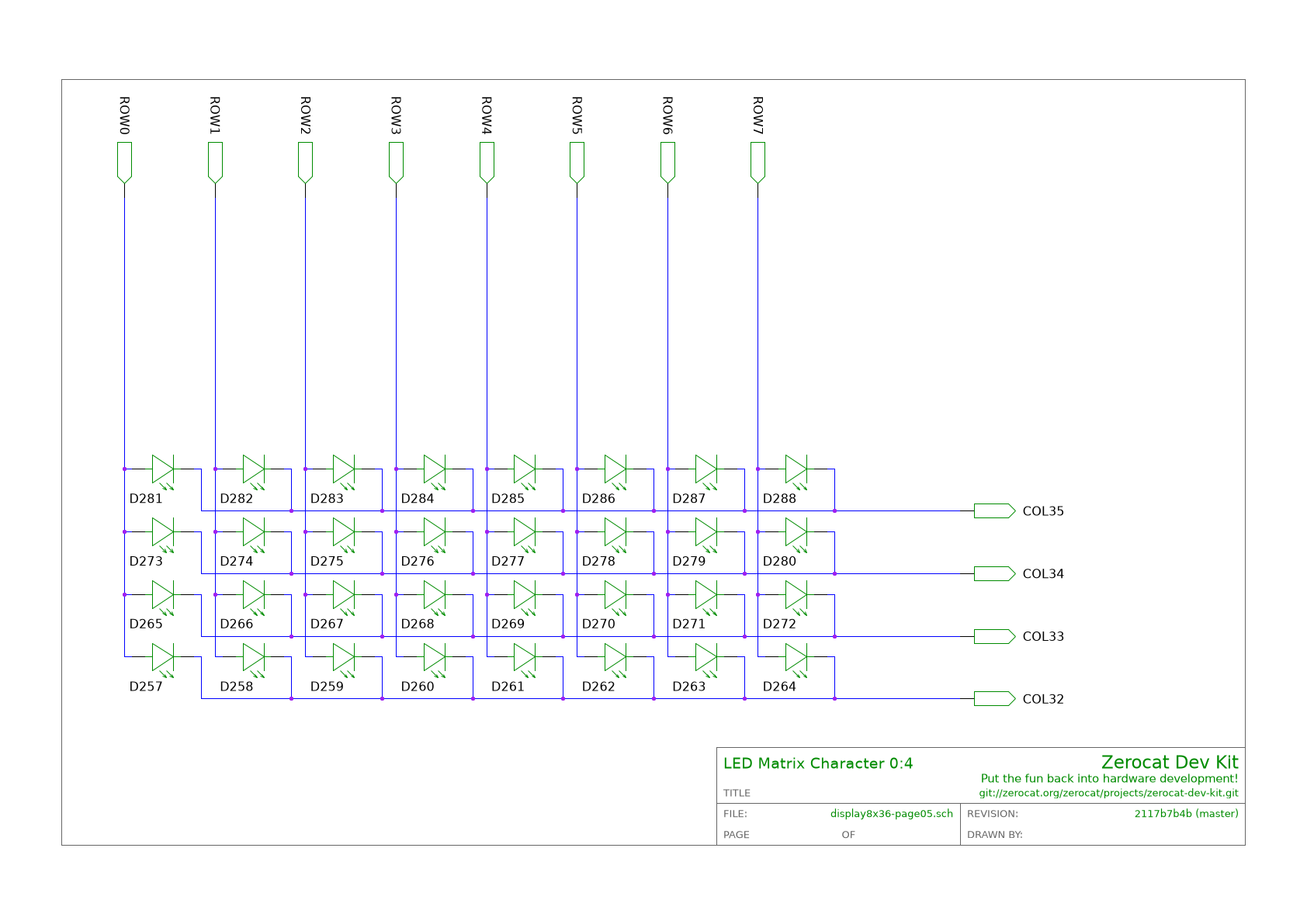The image size is (1307, 924).
Task: Click the revision value 2117b7b4b (master)
Action: 1186,814
